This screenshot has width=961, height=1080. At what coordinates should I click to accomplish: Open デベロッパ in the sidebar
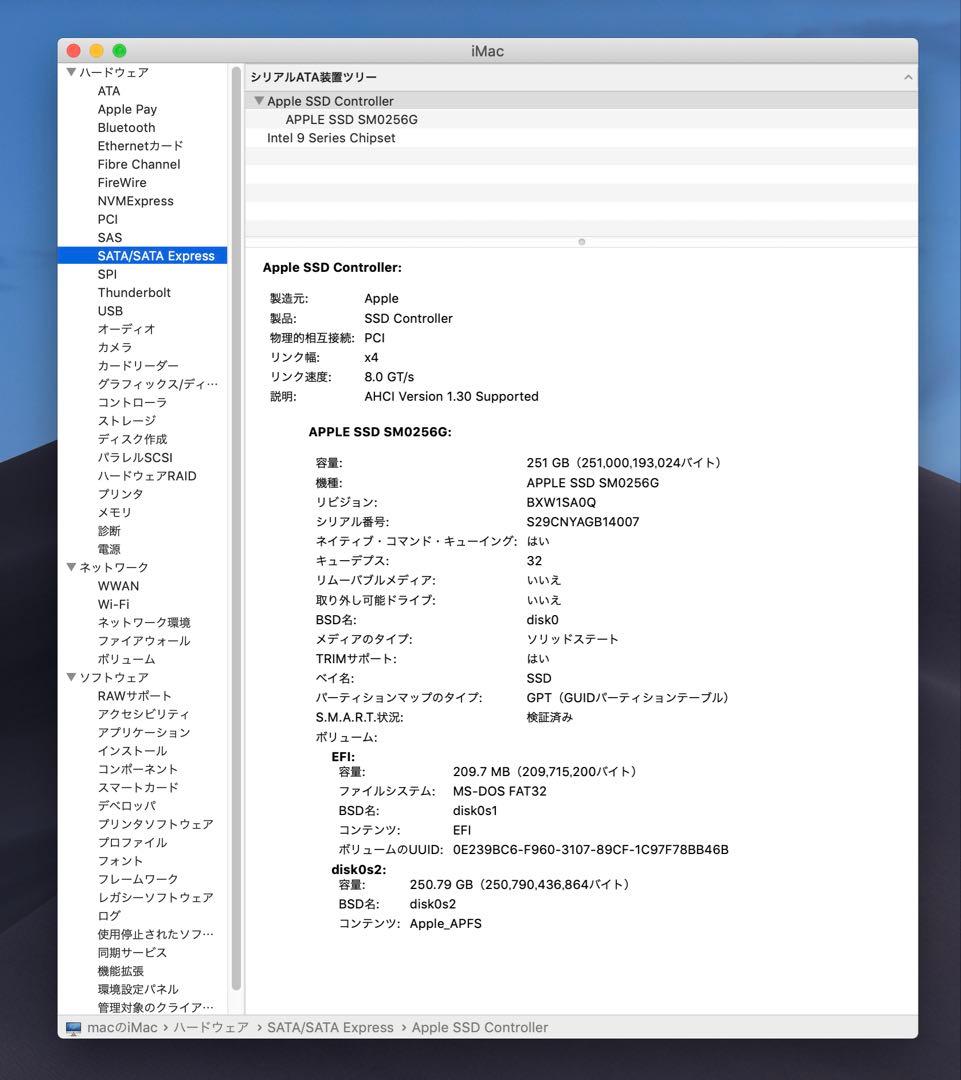click(126, 806)
